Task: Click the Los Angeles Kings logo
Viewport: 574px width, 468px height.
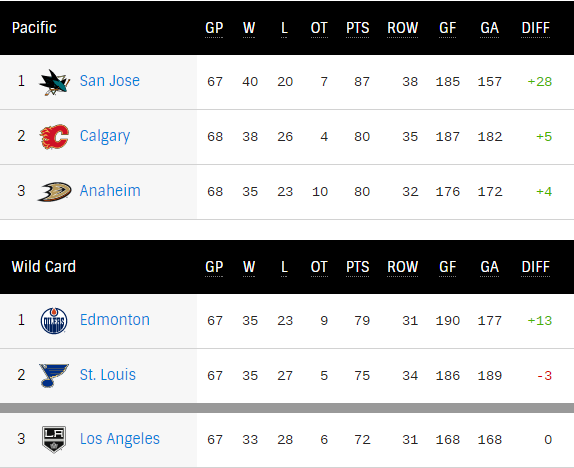Action: [54, 439]
